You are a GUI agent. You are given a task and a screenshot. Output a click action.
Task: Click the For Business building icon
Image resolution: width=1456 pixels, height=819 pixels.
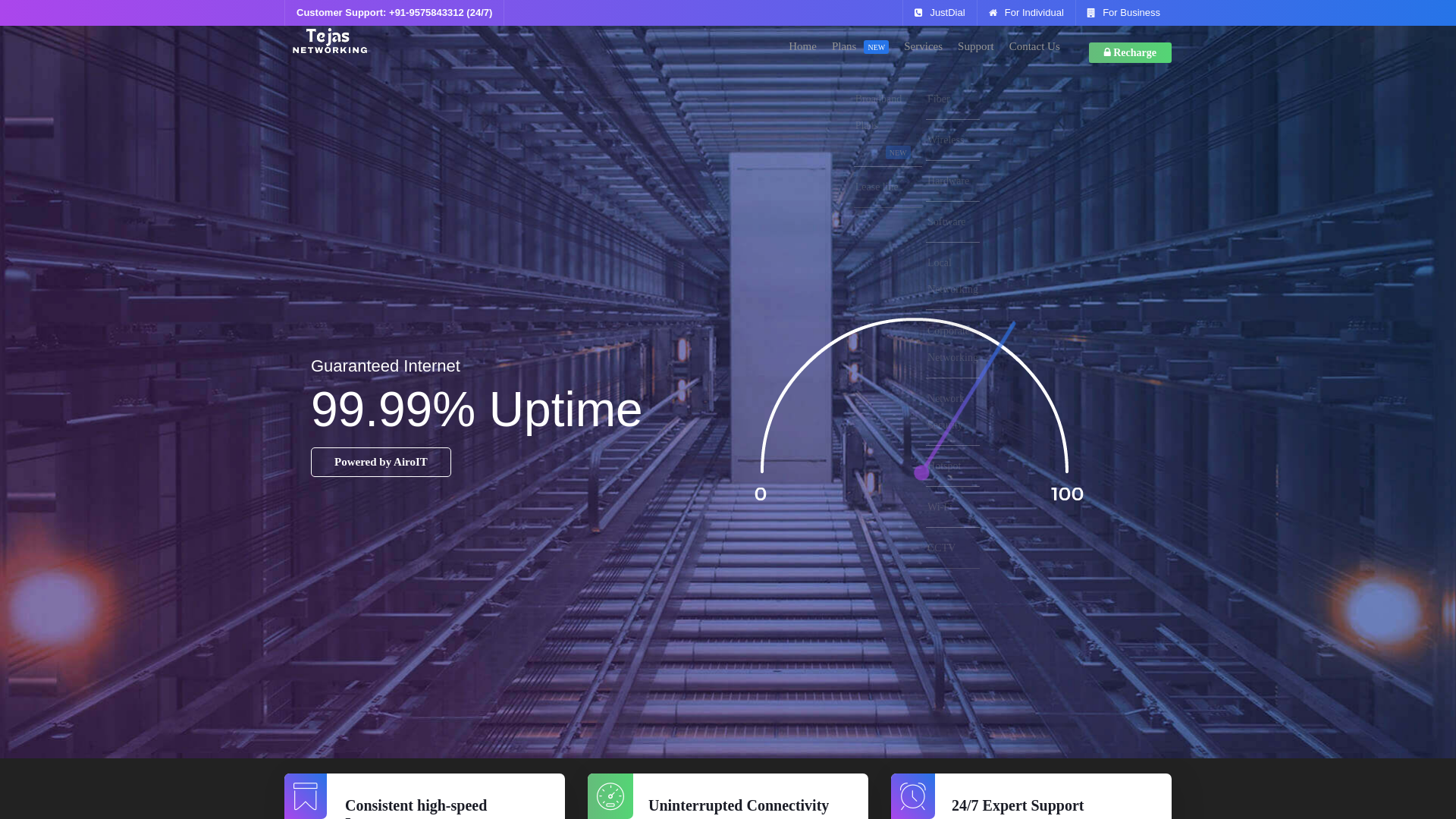[x=1090, y=13]
